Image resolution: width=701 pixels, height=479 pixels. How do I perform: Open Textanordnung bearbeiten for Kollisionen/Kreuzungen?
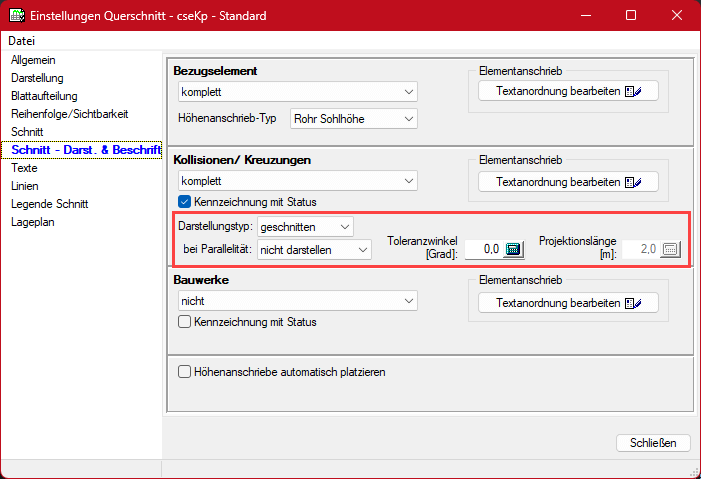(x=569, y=182)
